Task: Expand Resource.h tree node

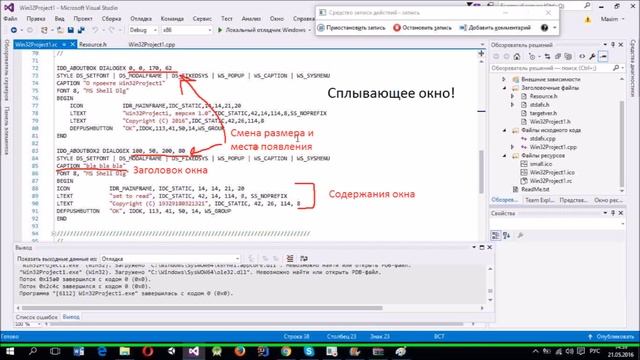Action: (513, 96)
